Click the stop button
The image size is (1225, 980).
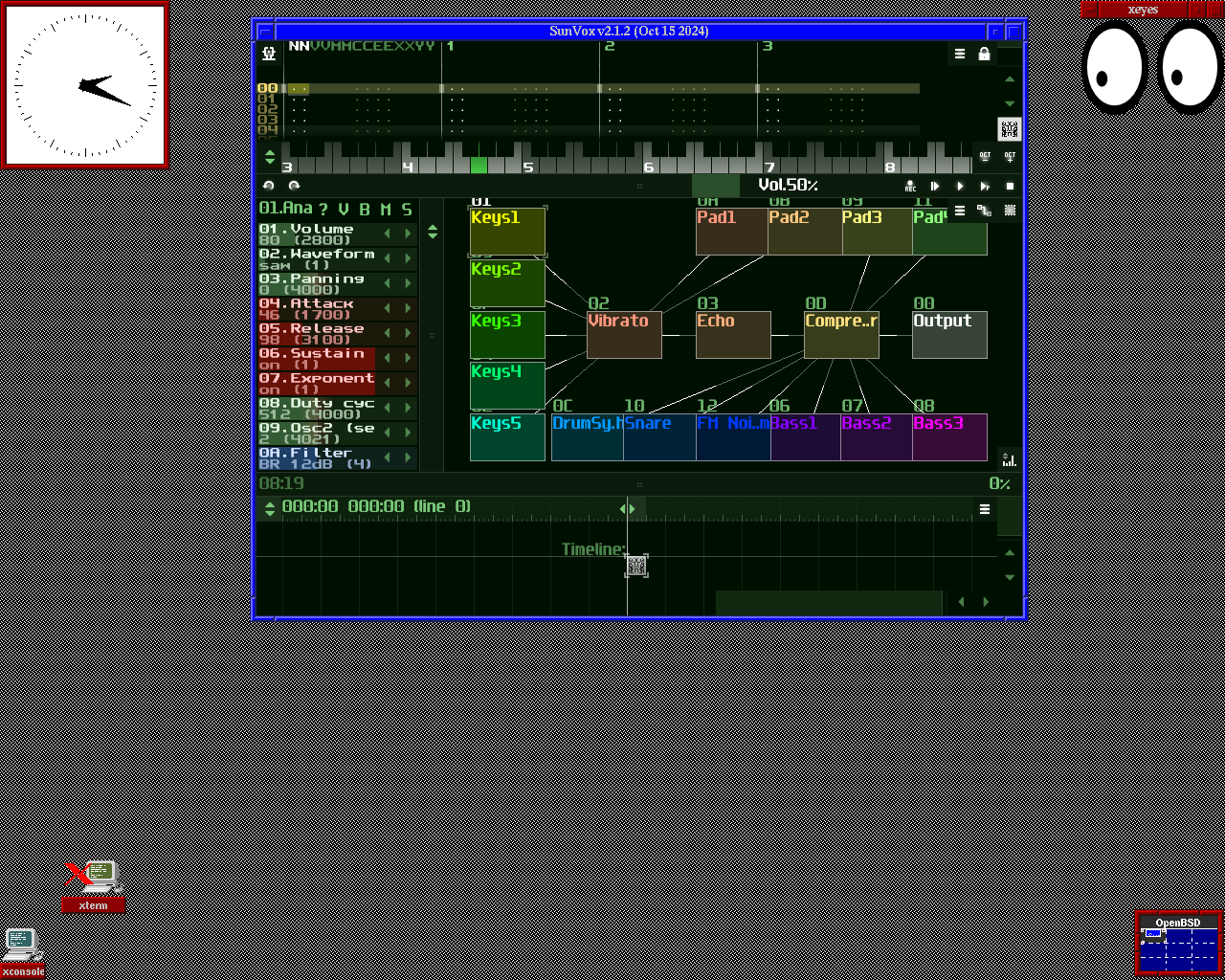(1010, 187)
